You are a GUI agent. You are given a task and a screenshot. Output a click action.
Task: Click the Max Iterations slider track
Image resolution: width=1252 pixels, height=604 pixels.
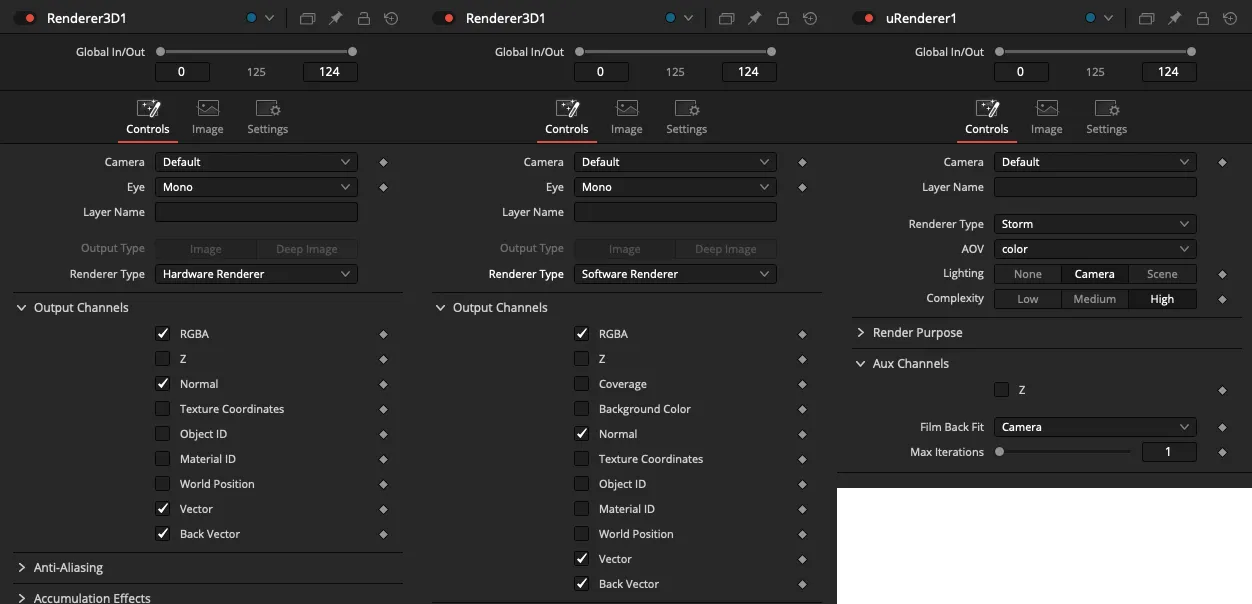(1064, 452)
